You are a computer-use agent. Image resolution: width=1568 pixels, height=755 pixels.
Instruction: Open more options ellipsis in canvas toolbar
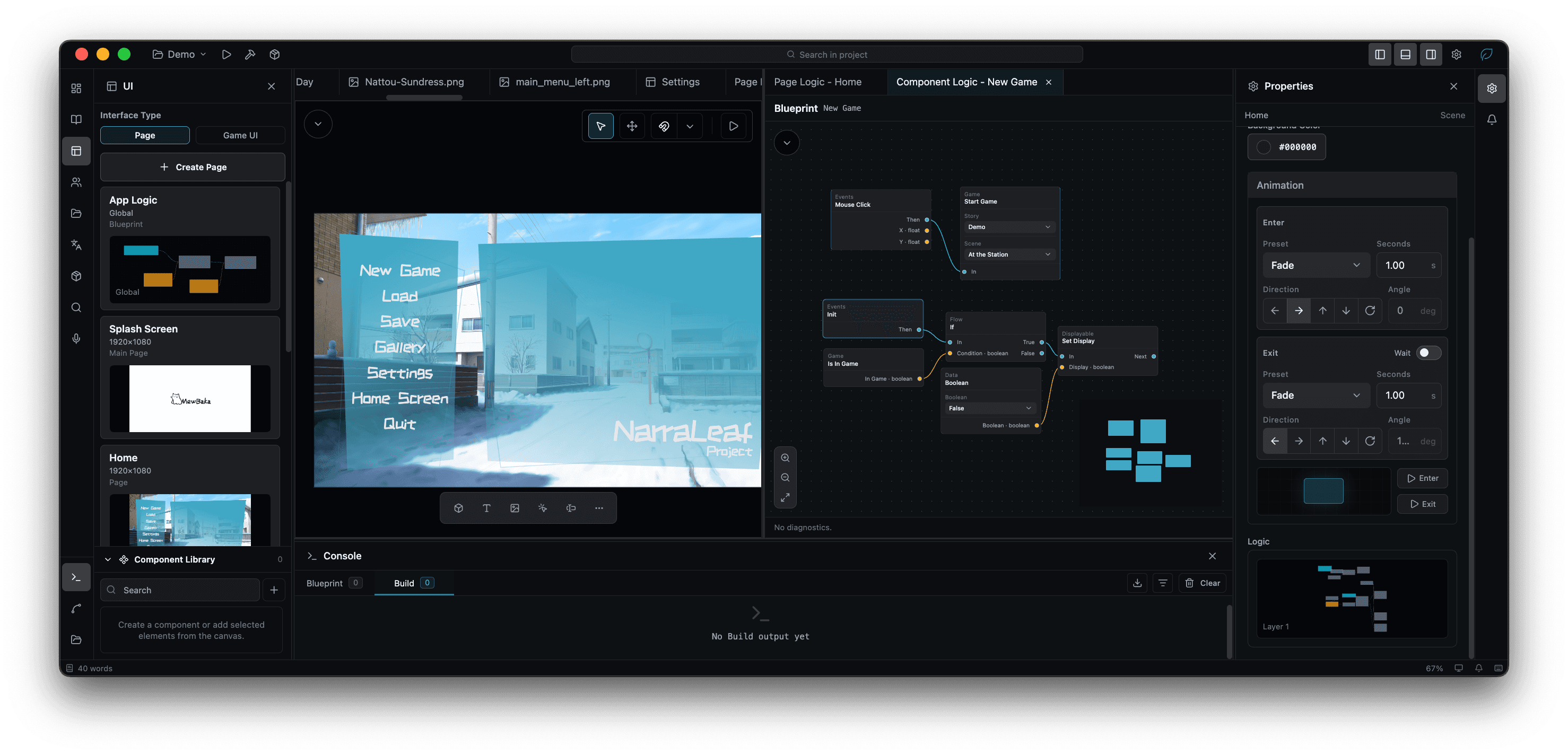pyautogui.click(x=599, y=508)
